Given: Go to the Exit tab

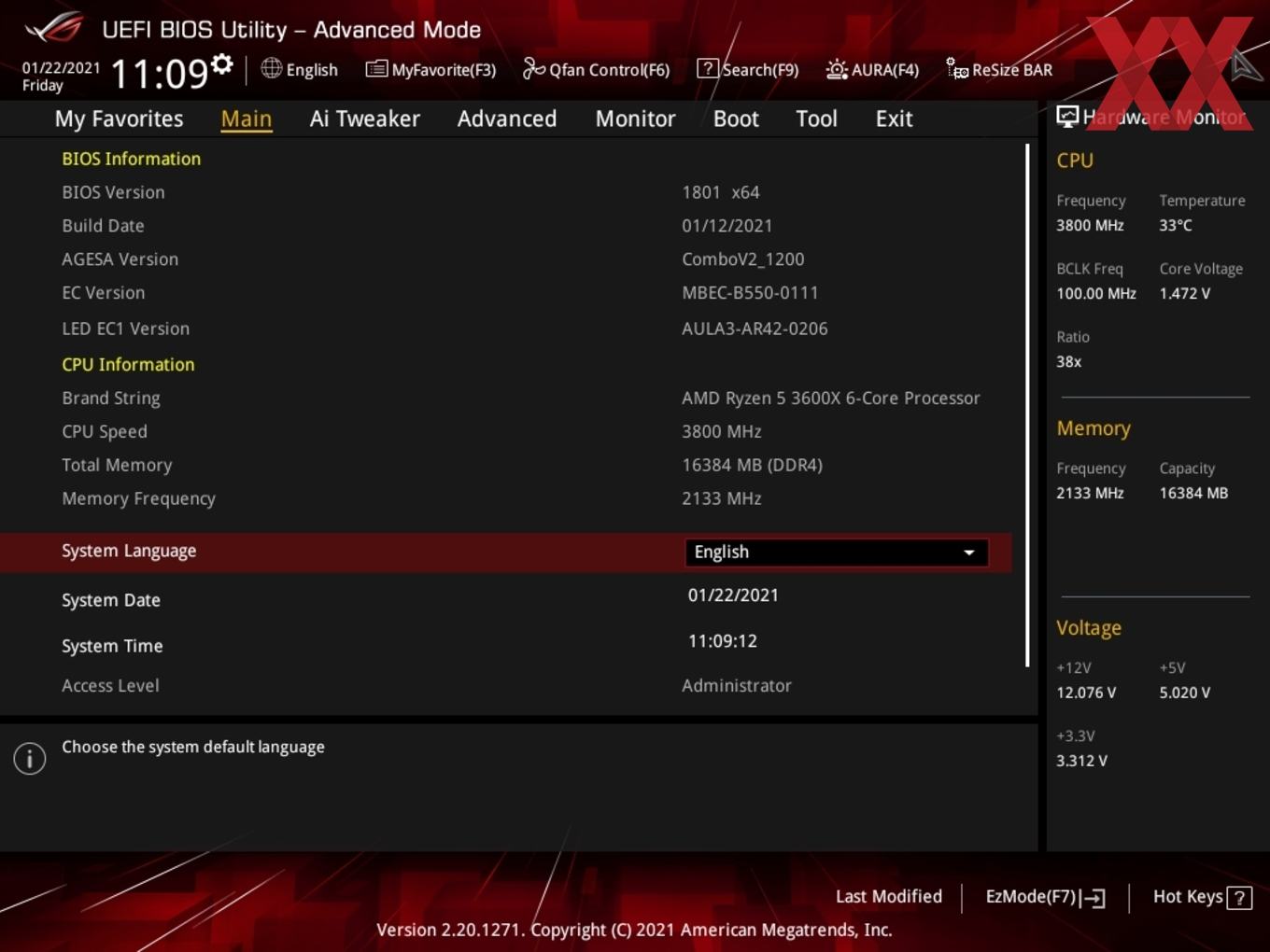Looking at the screenshot, I should point(894,119).
